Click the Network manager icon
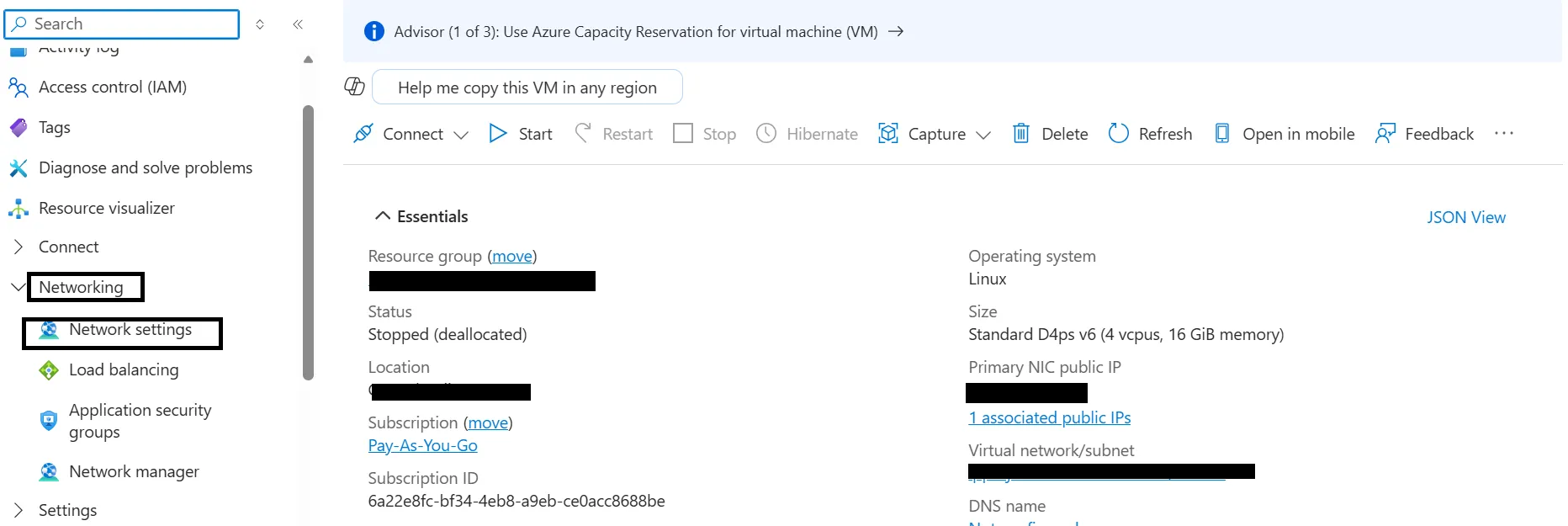This screenshot has height=526, width=1568. [x=49, y=472]
